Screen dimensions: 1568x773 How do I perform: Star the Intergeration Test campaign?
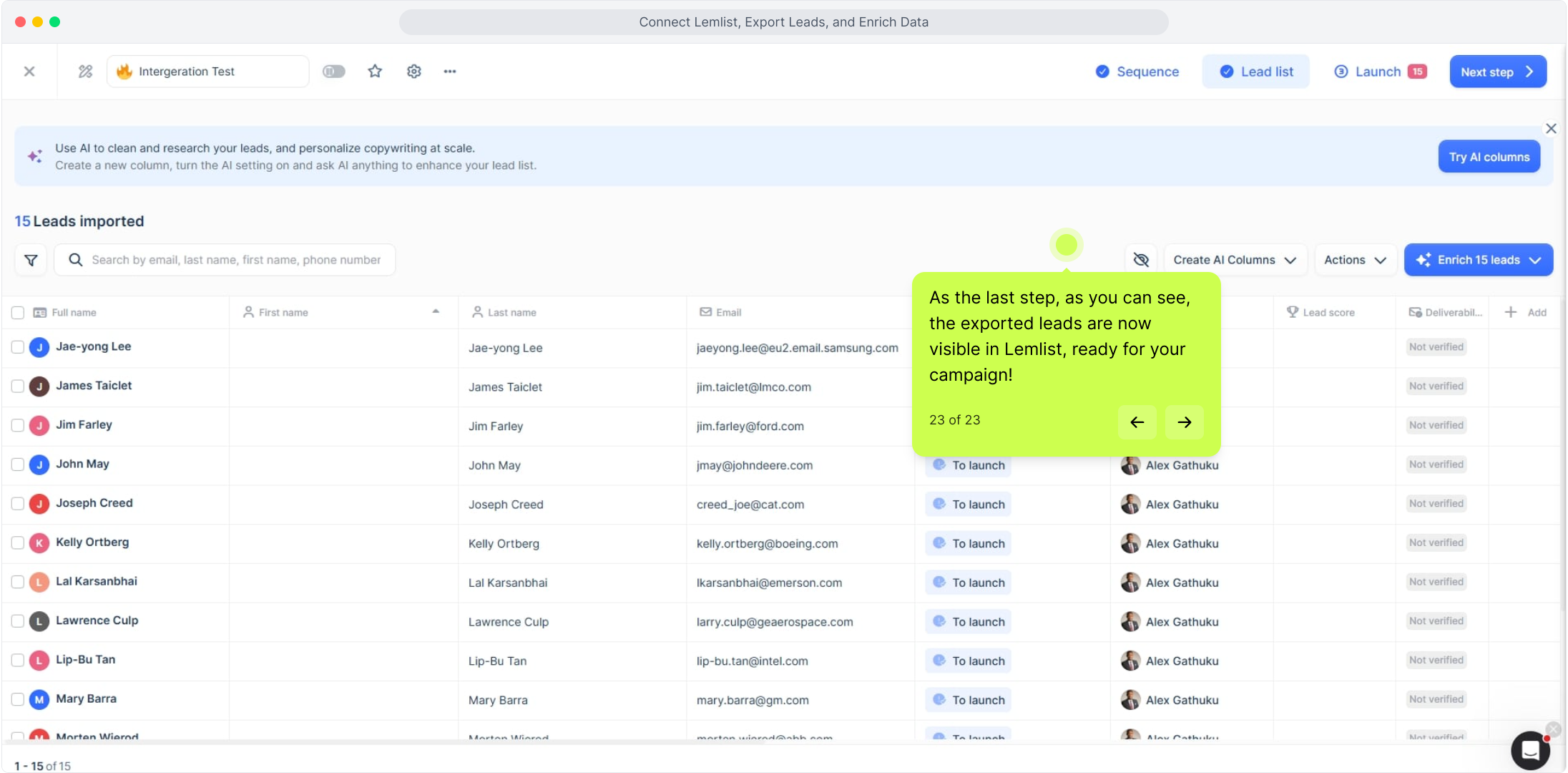[375, 72]
